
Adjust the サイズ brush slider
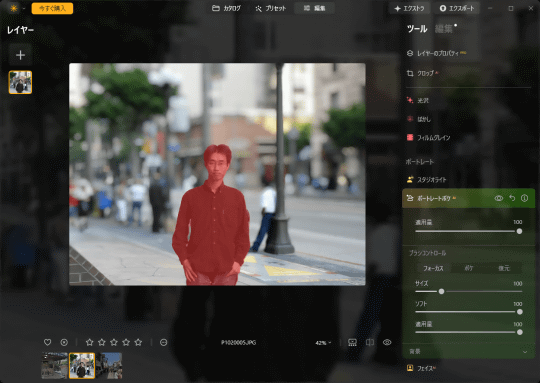pyautogui.click(x=468, y=291)
